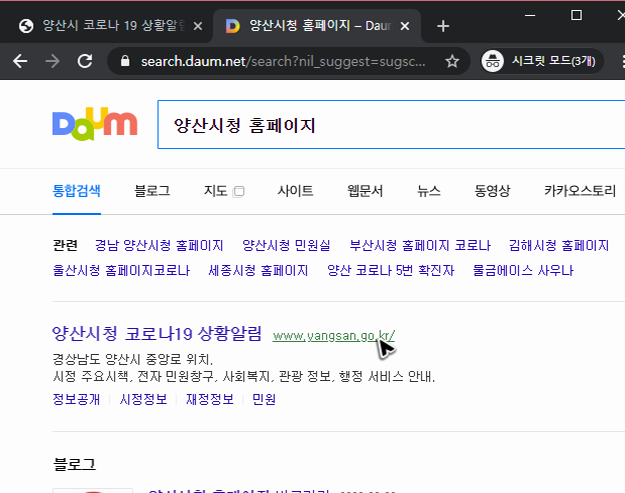Screen dimensions: 625x493
Task: Select the 통합검색 search tab
Action: point(76,191)
